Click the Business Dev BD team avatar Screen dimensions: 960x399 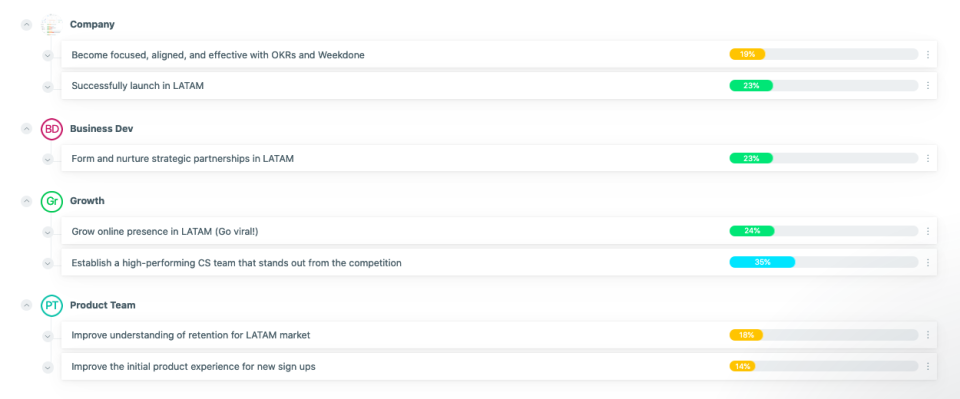(52, 129)
